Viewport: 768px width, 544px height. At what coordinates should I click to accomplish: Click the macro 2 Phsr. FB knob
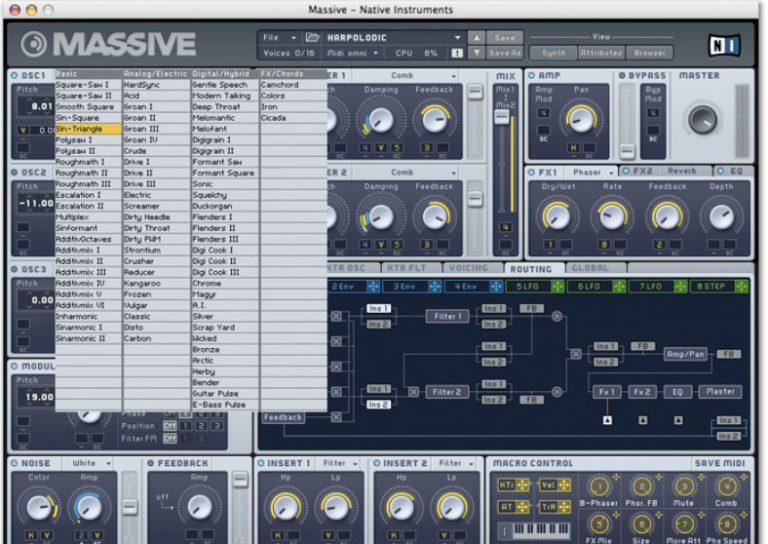click(641, 487)
